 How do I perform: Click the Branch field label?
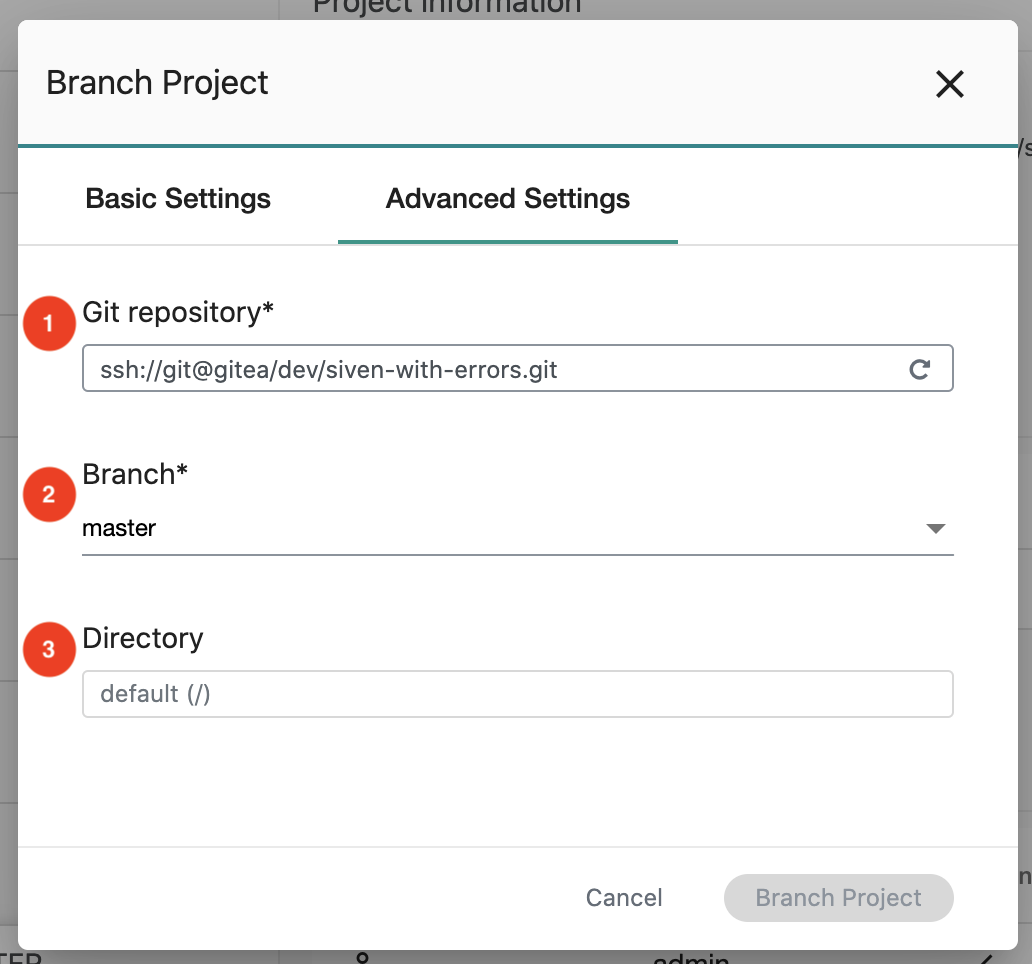pos(135,474)
